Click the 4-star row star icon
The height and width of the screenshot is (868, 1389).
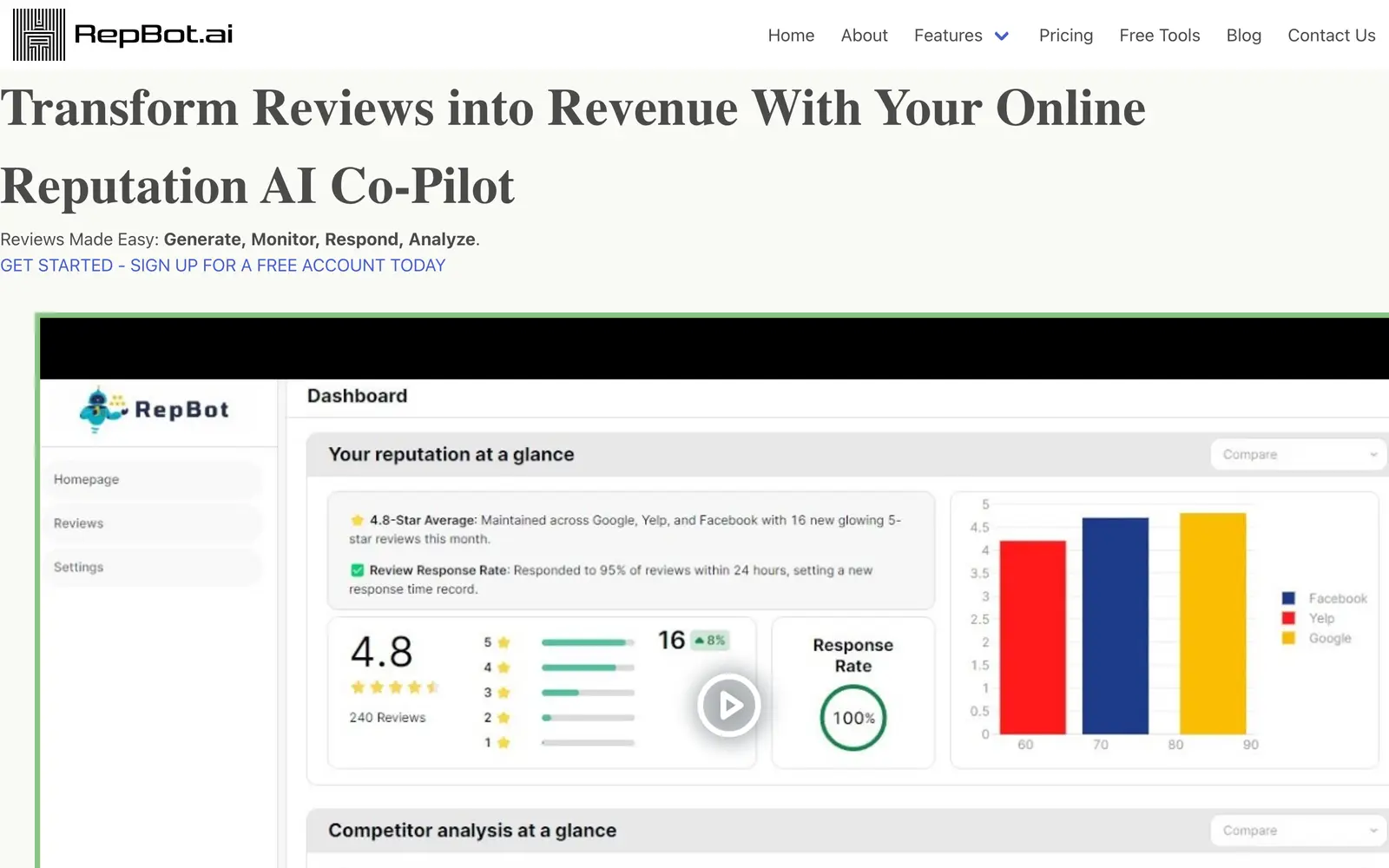click(504, 667)
